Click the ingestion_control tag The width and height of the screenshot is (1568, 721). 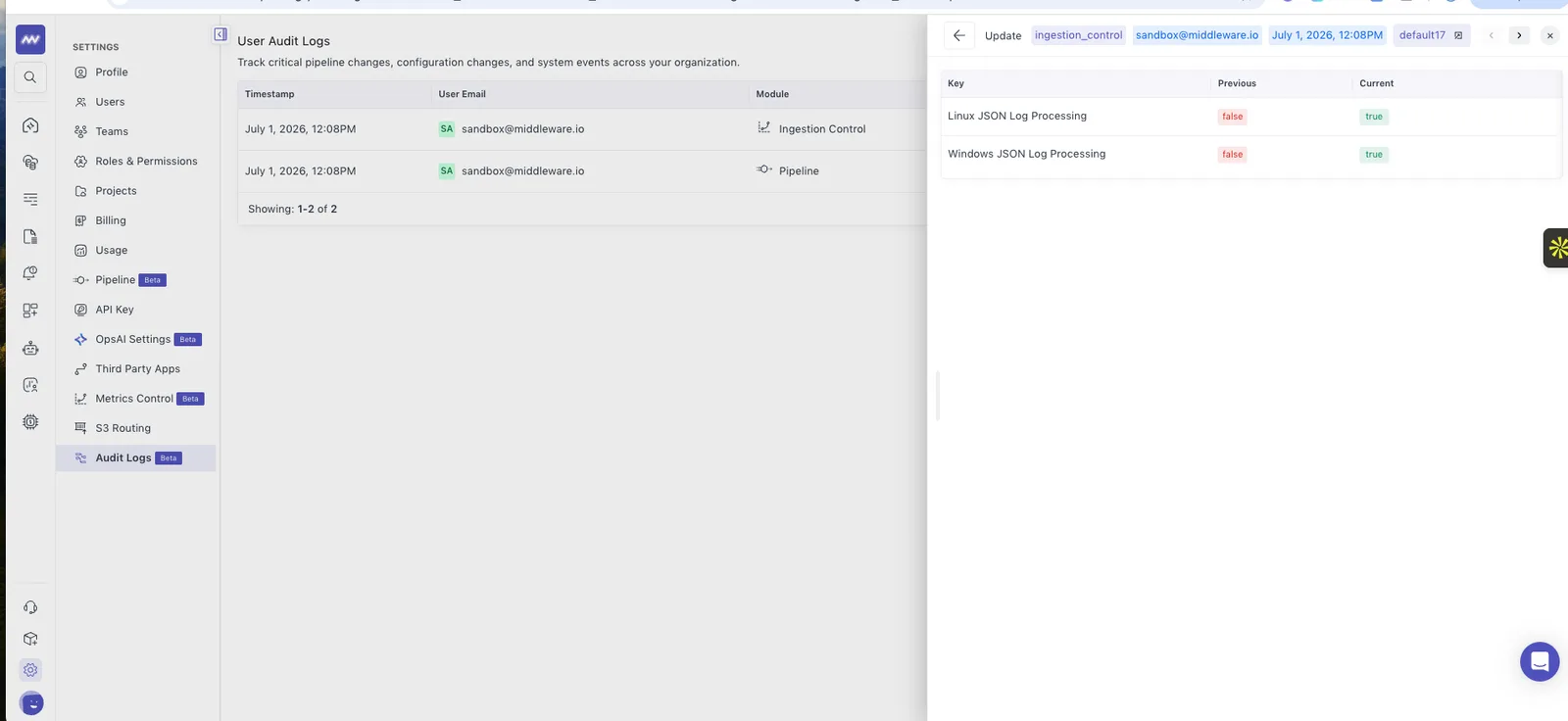1078,35
